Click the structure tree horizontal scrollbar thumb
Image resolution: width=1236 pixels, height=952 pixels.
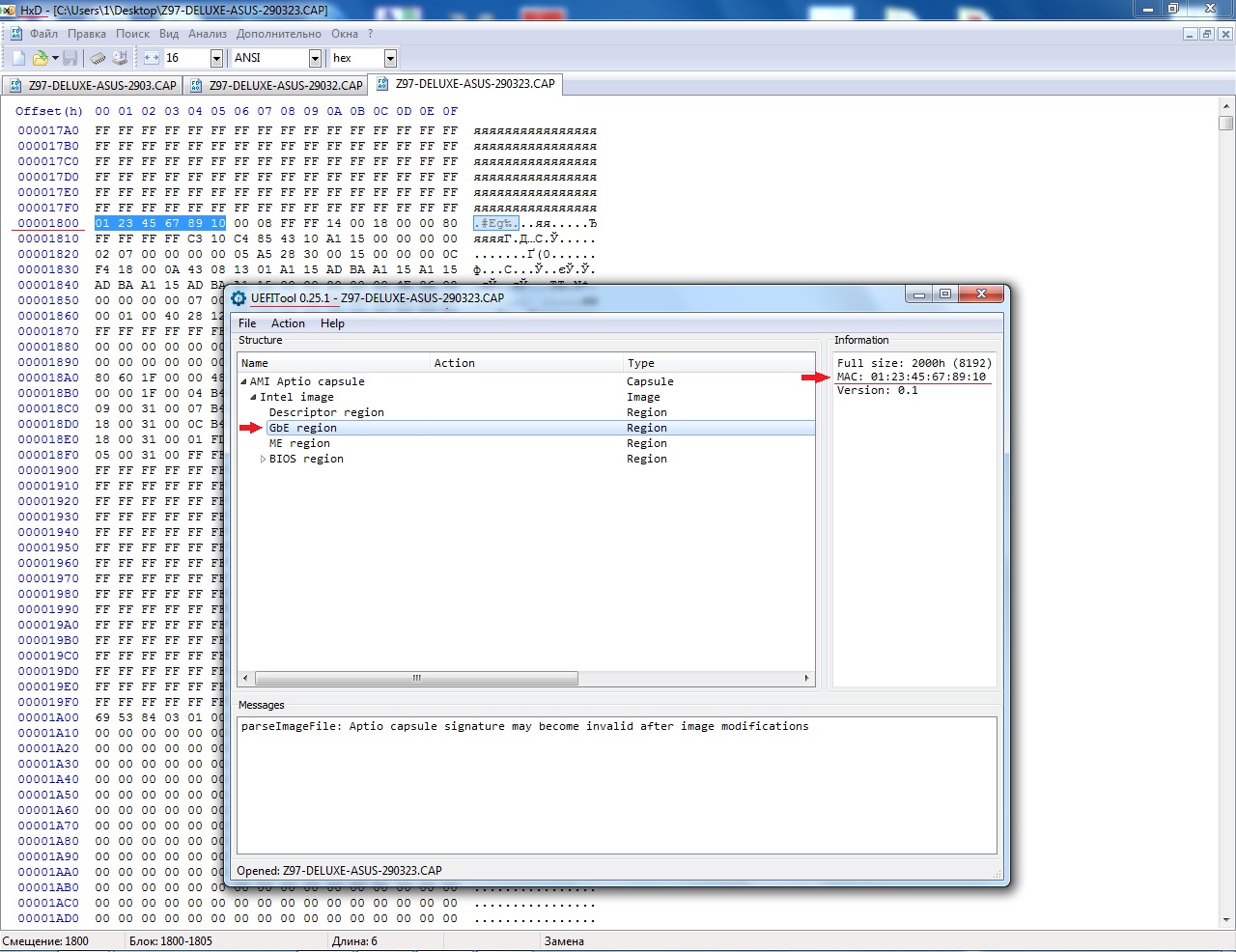(416, 679)
